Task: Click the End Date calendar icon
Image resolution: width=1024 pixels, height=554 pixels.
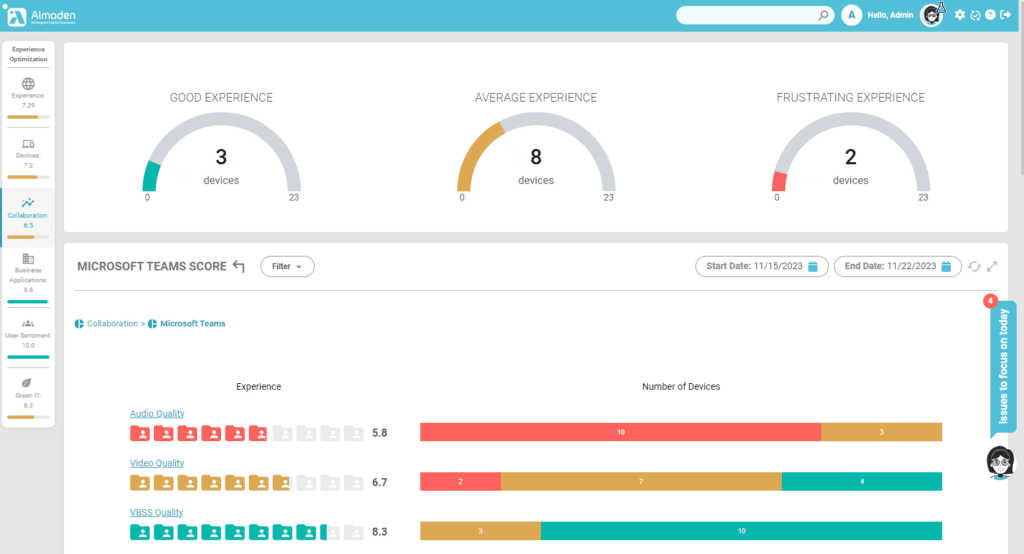Action: click(x=946, y=266)
